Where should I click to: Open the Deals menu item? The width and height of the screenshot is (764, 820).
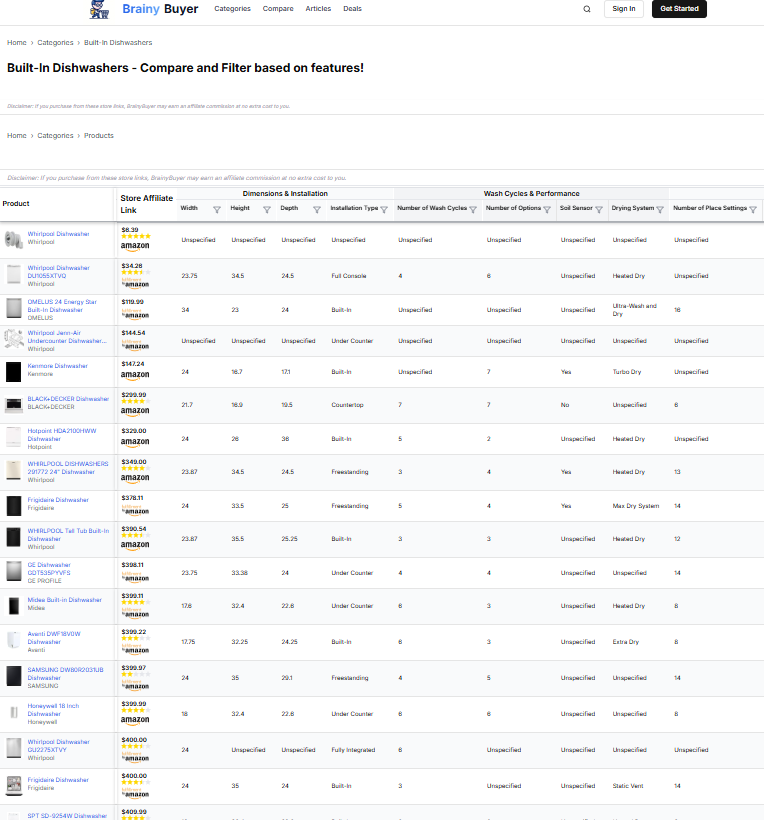[352, 9]
